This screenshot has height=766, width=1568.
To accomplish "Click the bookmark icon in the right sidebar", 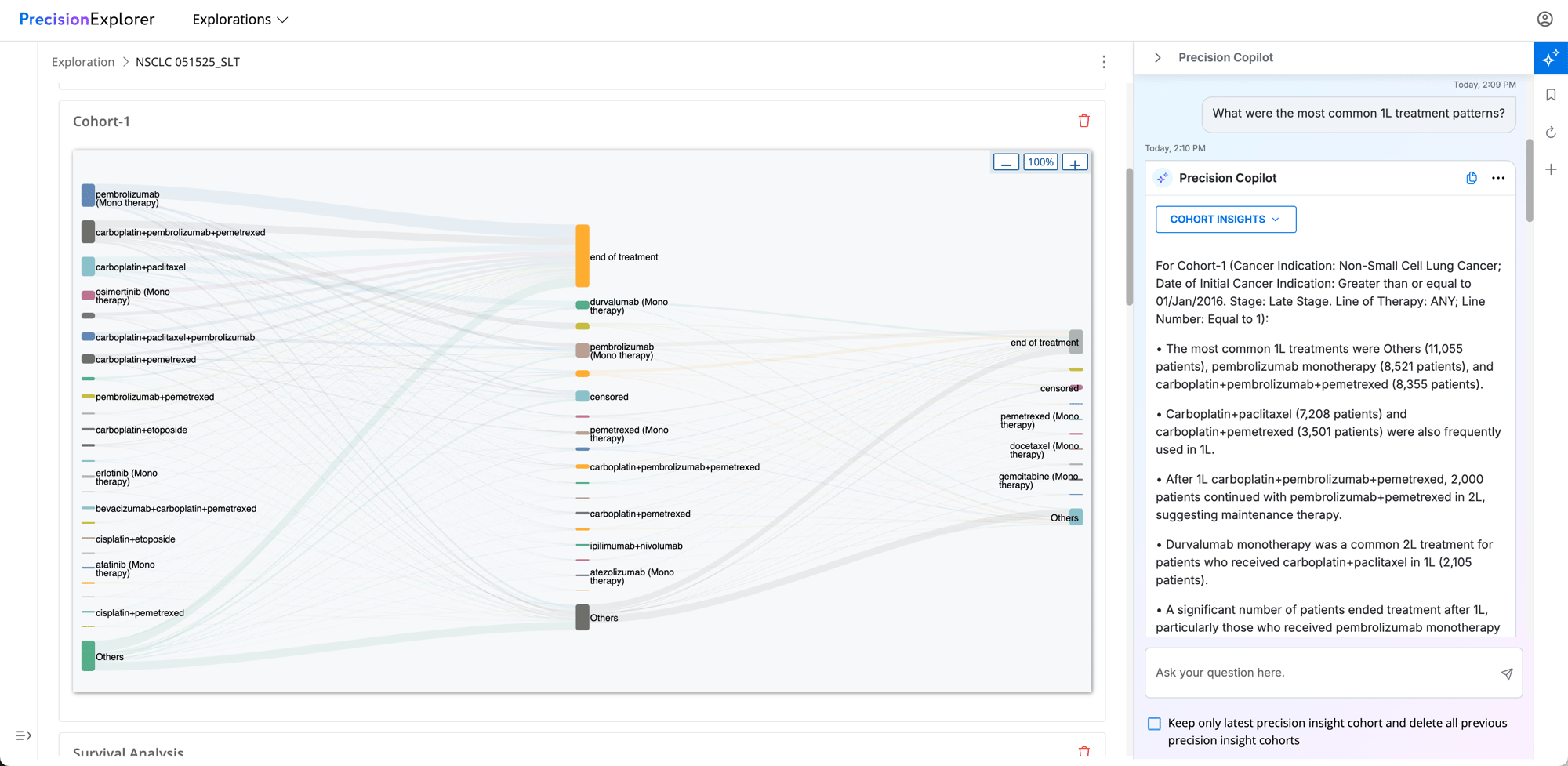I will (1551, 95).
